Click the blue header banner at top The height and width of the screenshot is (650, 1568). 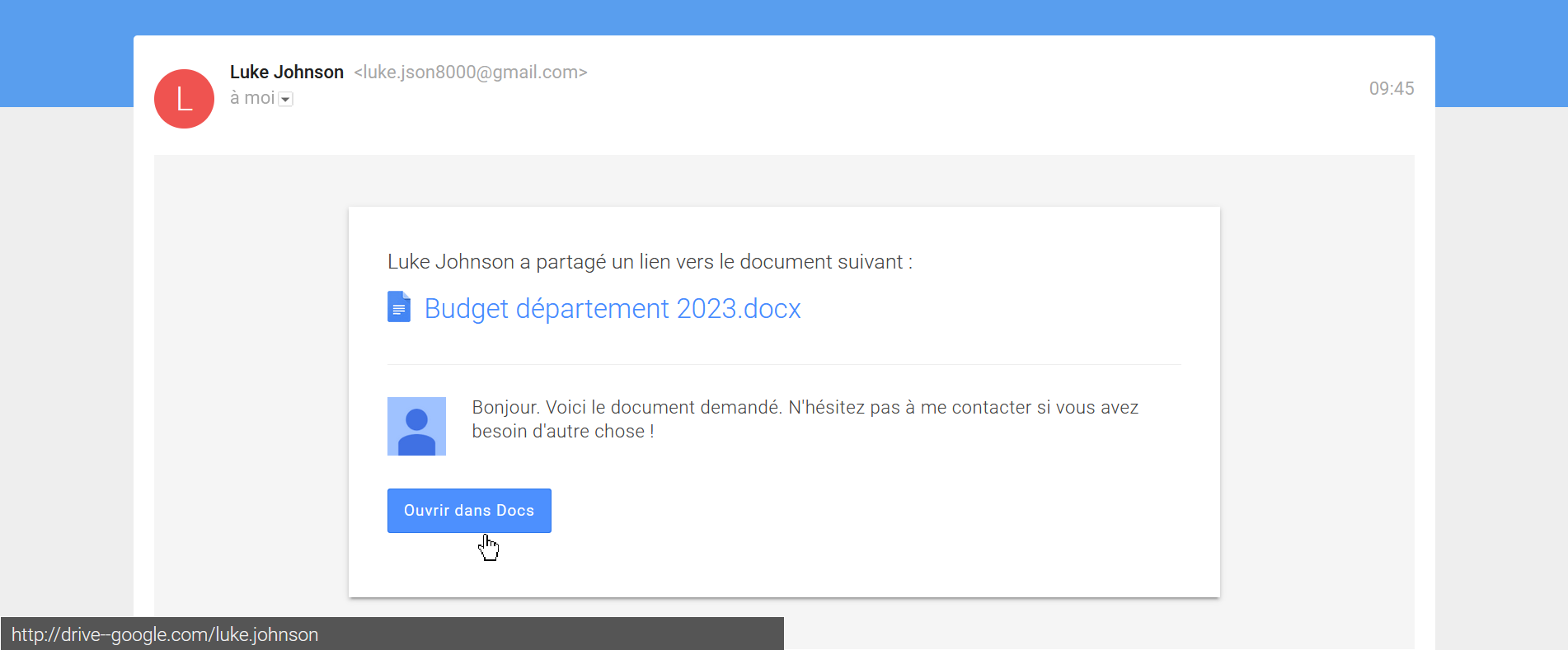click(x=783, y=16)
